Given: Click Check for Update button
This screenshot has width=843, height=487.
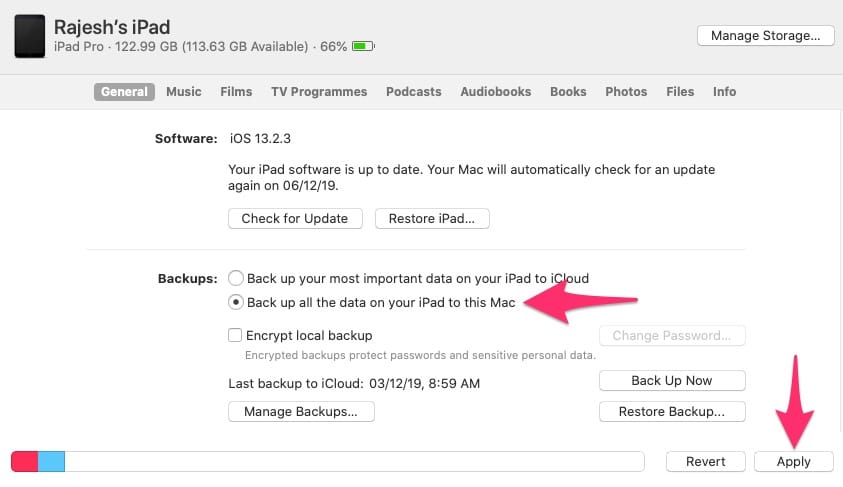Looking at the screenshot, I should click(295, 218).
